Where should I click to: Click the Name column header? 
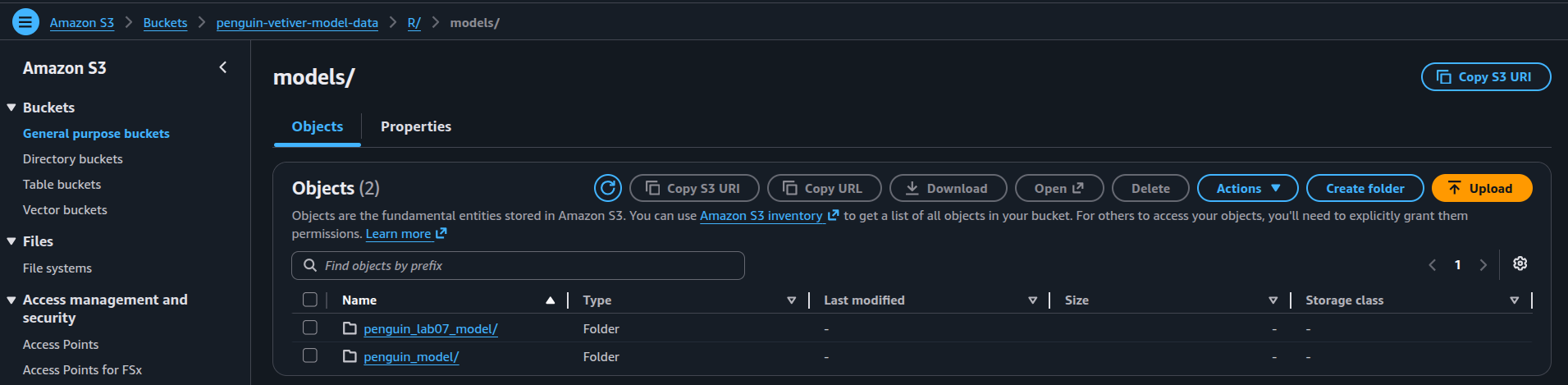click(x=359, y=300)
